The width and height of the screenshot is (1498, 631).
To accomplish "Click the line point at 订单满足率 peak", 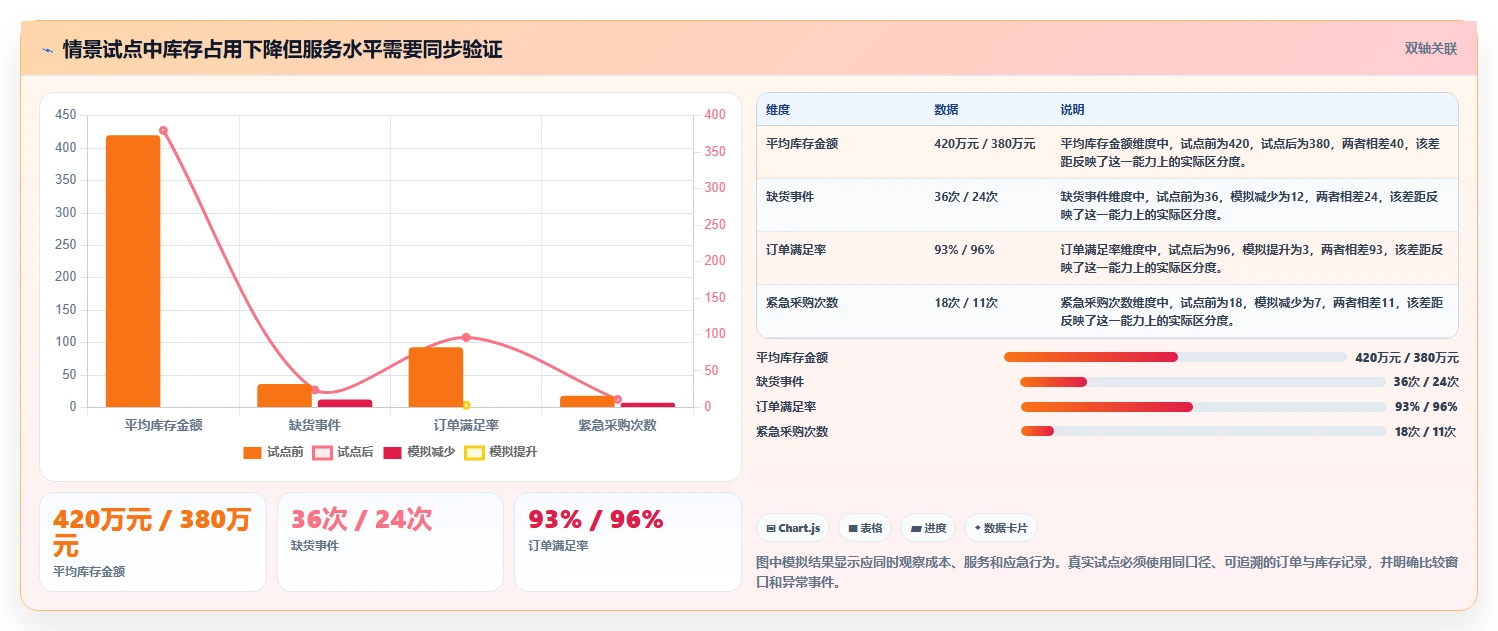I will 466,337.
